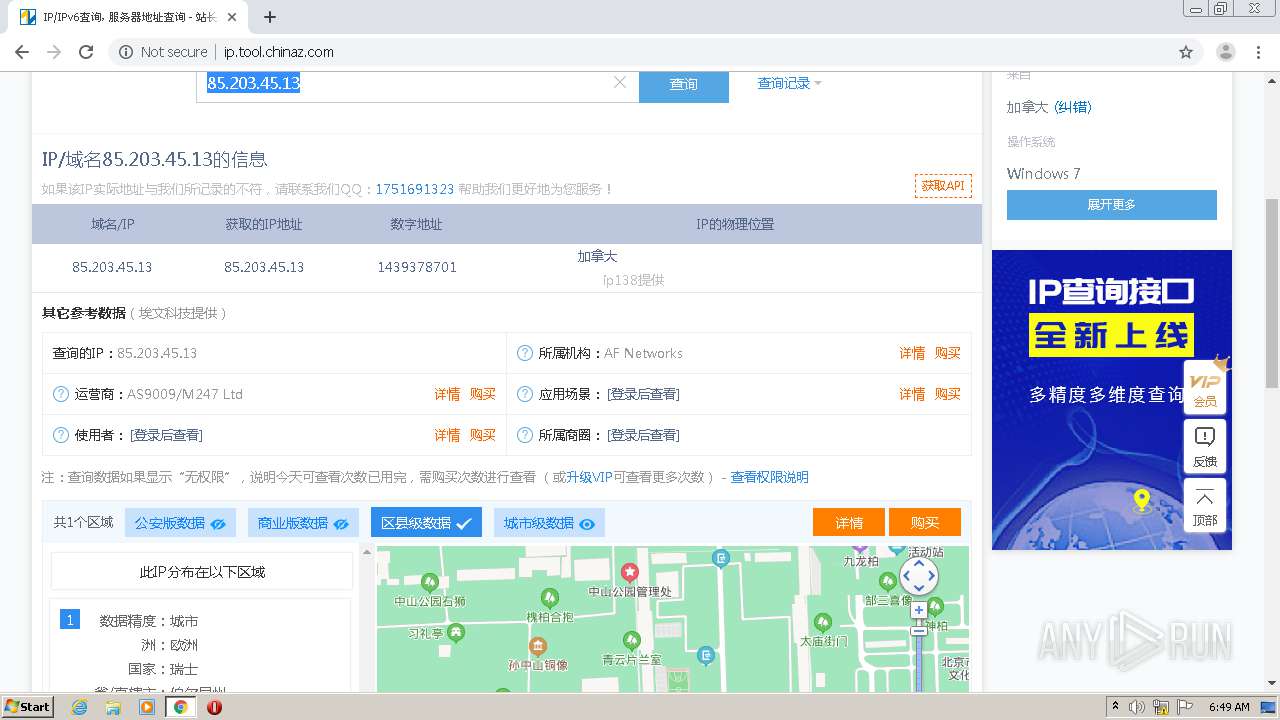Image resolution: width=1280 pixels, height=720 pixels.
Task: Click help icon beside 所属商圈
Action: (x=525, y=435)
